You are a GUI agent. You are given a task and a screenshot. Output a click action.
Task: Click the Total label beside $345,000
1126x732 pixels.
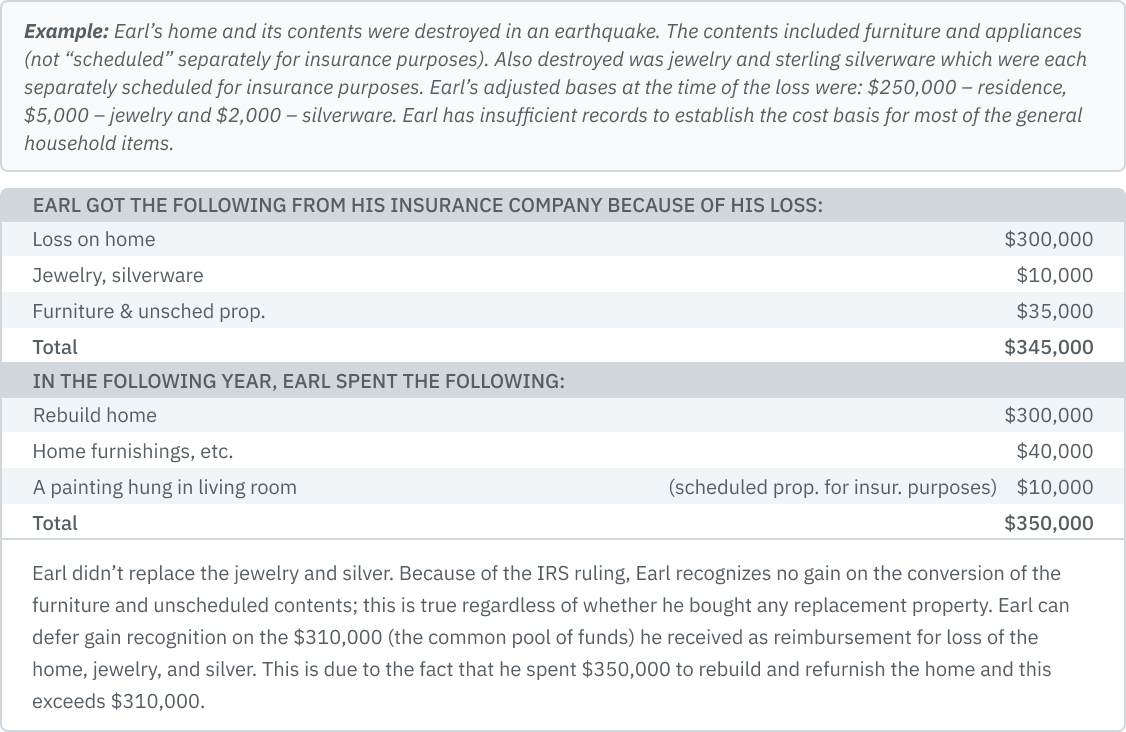tap(55, 347)
